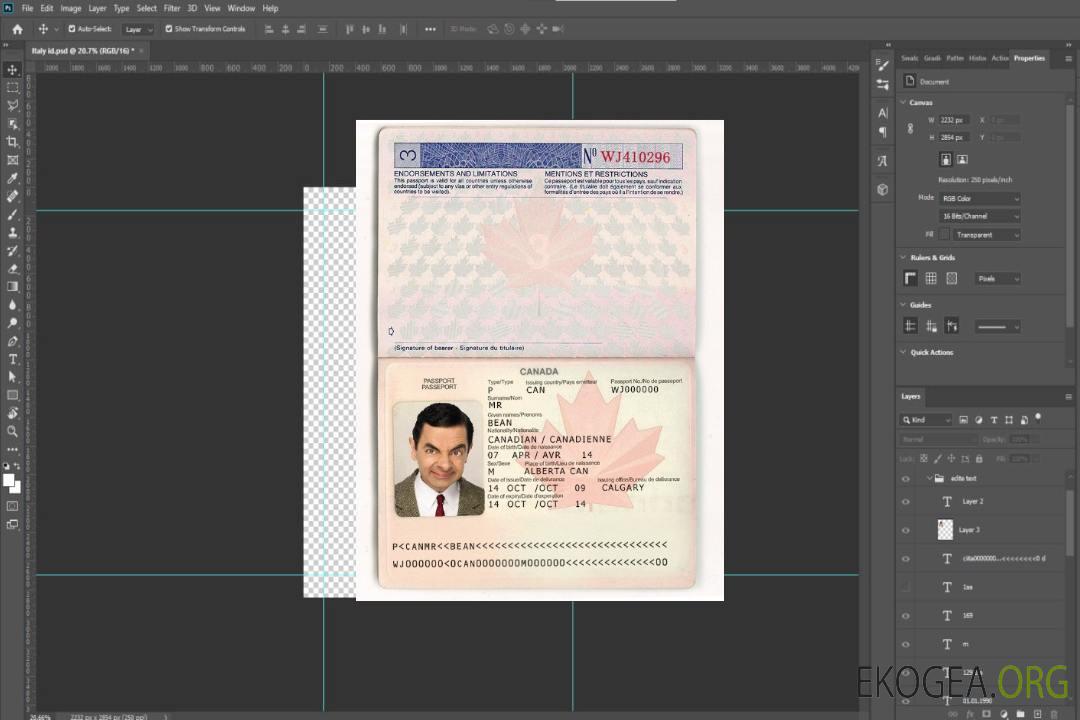
Task: Hide the 'adte text' group layer
Action: [x=906, y=479]
